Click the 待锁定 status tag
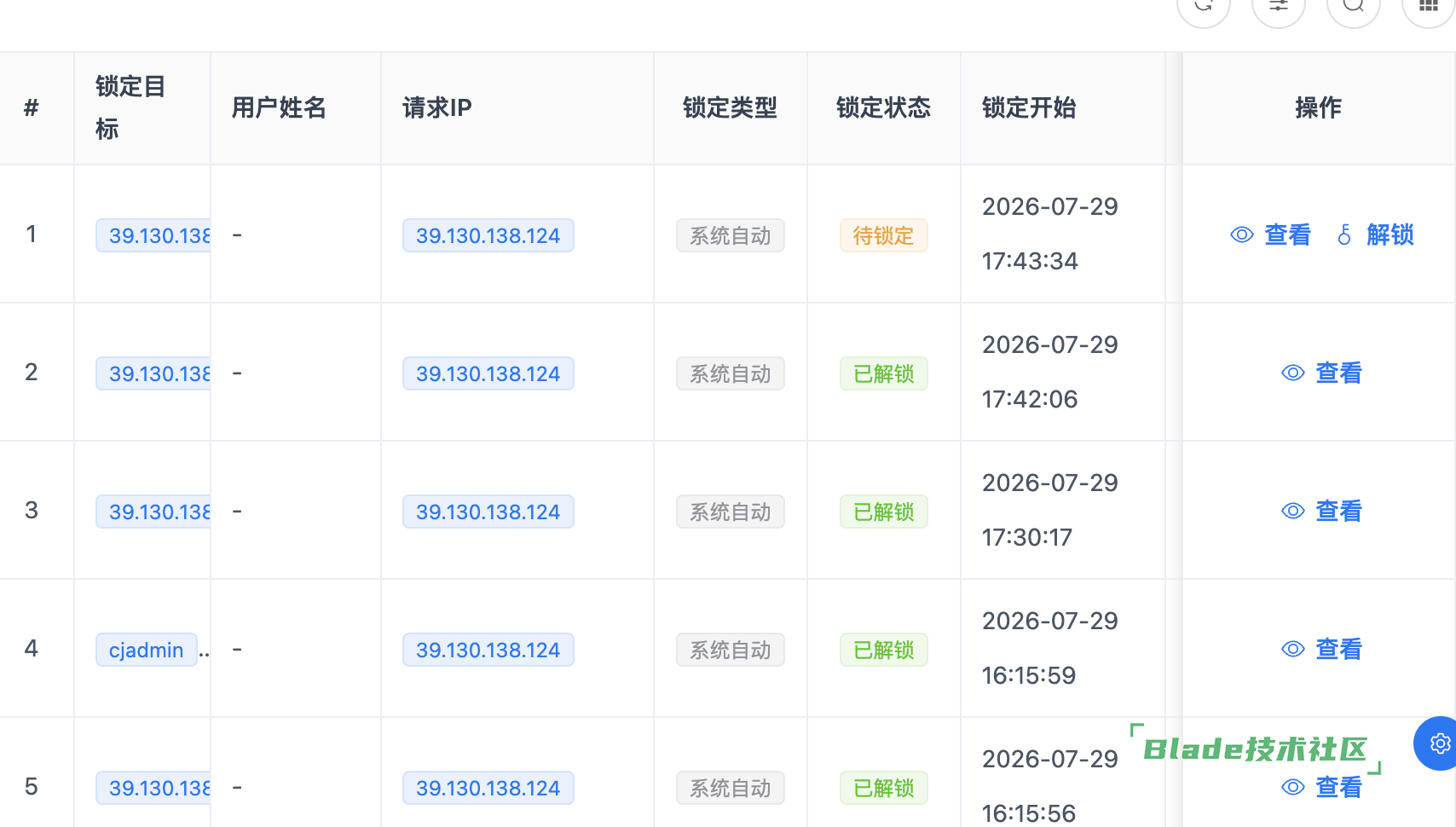This screenshot has width=1456, height=827. (884, 235)
